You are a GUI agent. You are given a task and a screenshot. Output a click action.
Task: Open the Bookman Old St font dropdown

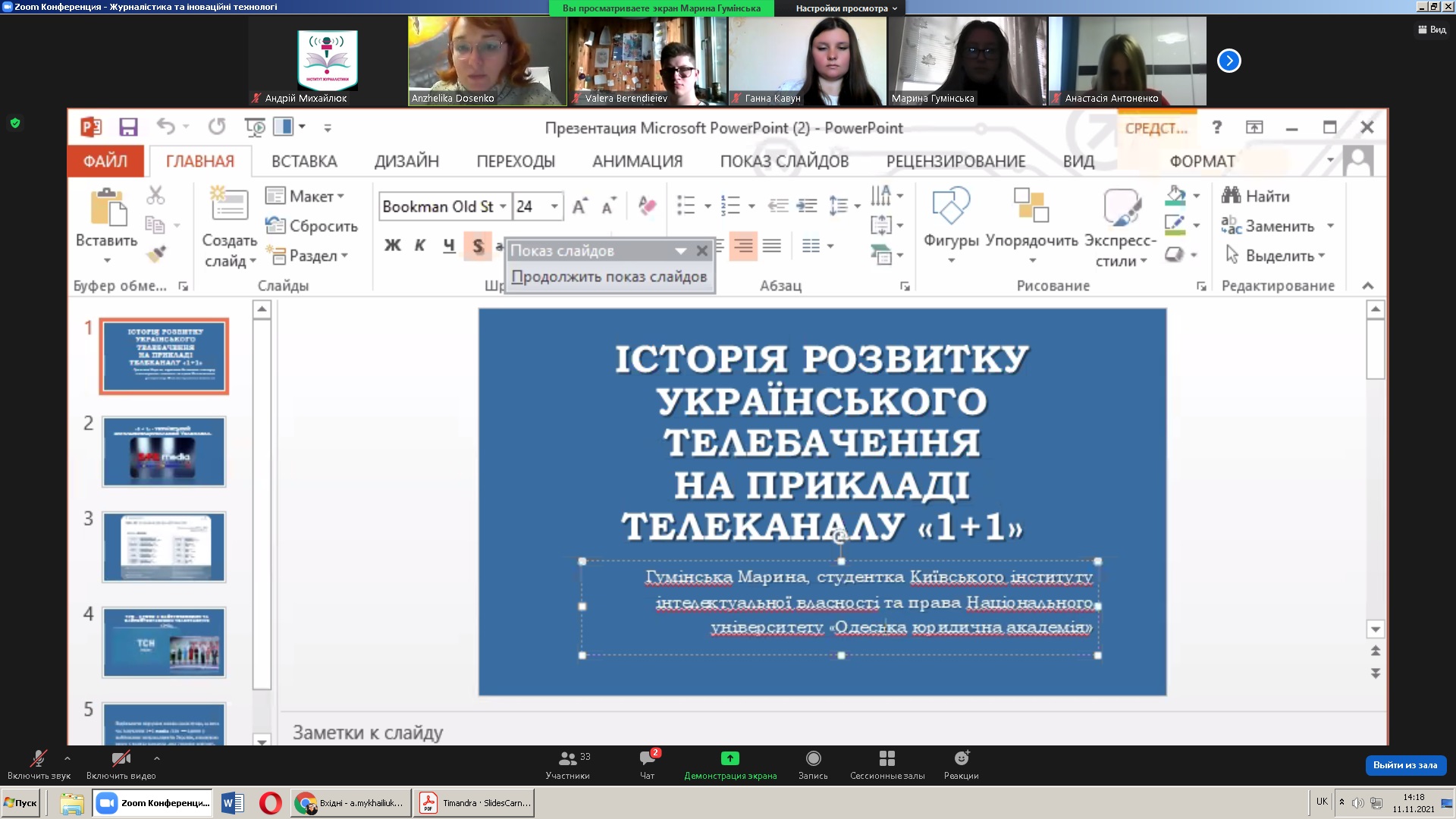(503, 206)
